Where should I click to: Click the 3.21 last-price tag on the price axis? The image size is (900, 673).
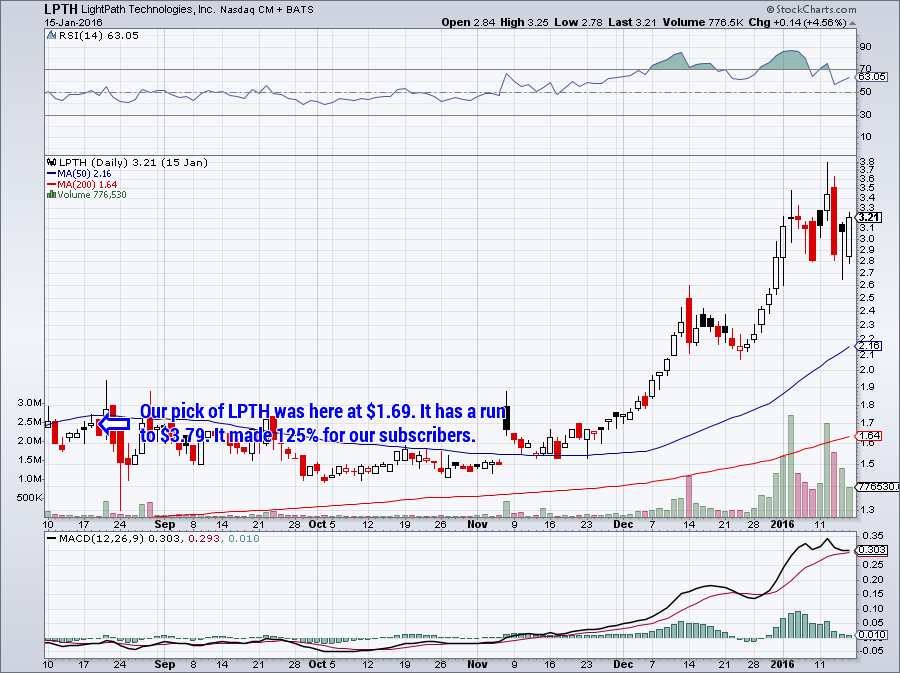(870, 217)
